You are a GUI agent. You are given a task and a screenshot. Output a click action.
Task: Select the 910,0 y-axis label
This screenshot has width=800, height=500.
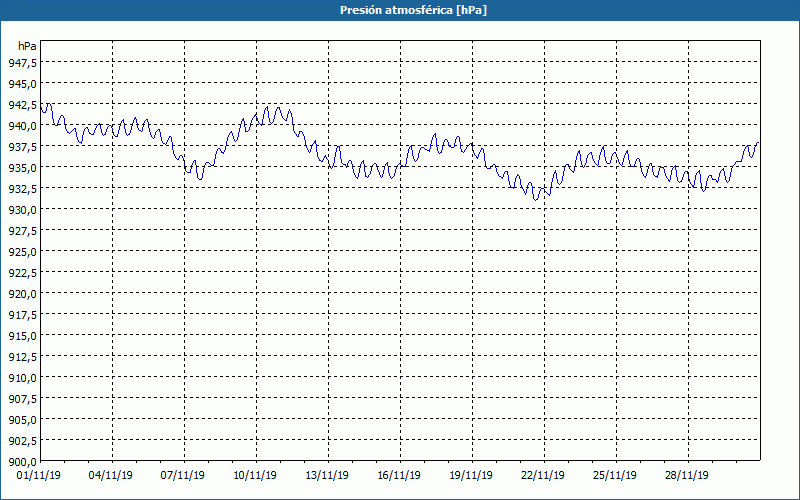[22, 378]
